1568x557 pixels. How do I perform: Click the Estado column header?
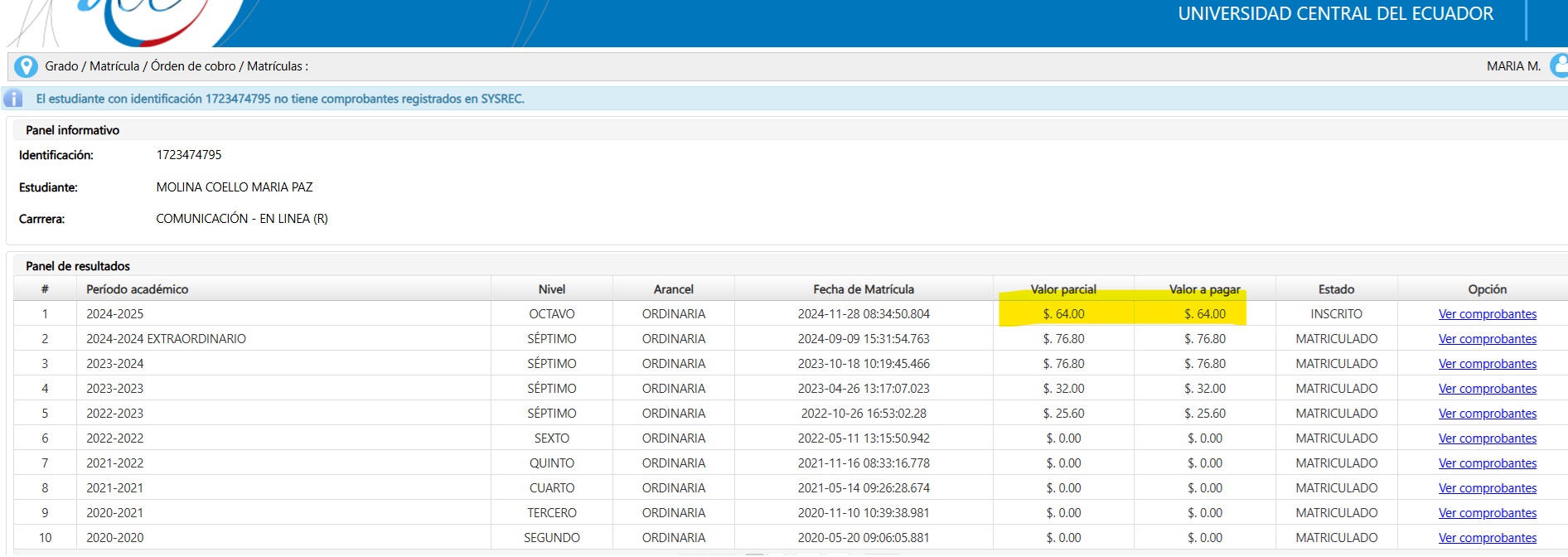click(1337, 289)
